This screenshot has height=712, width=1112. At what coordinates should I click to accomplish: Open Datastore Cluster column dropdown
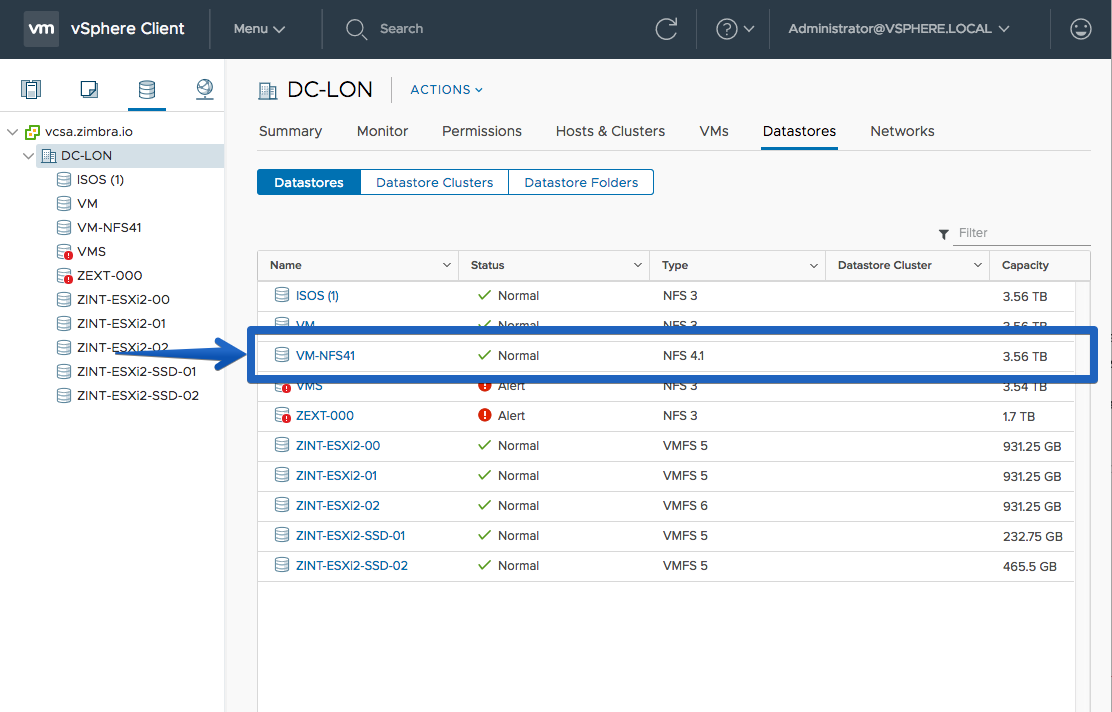[977, 265]
